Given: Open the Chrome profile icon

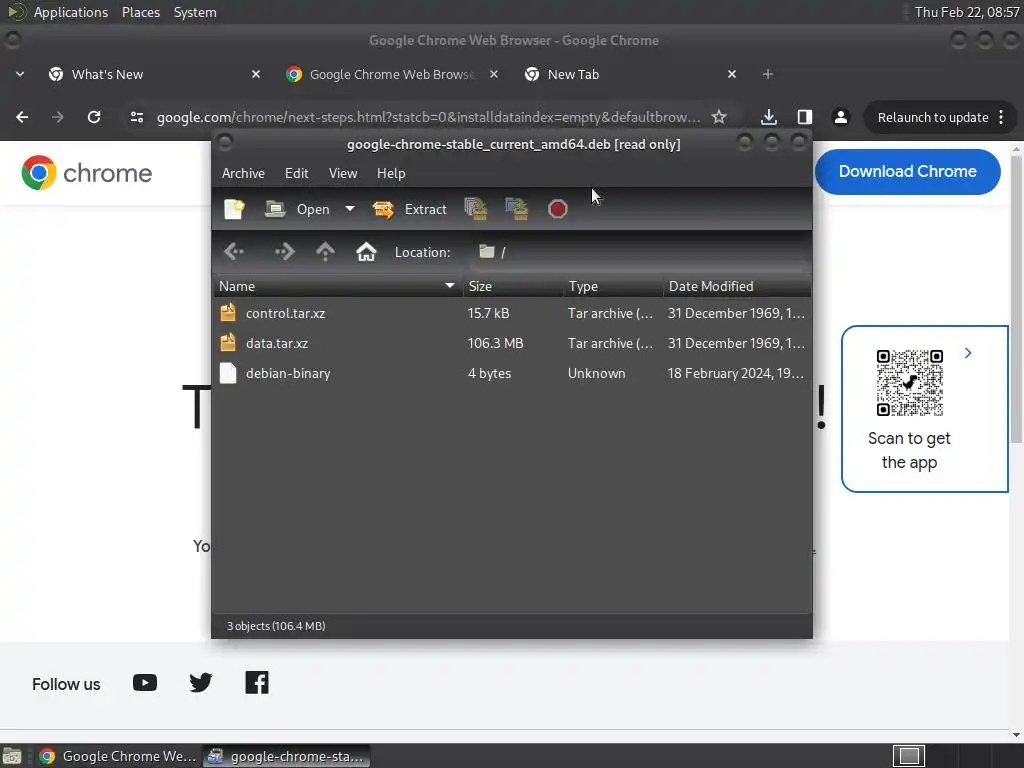Looking at the screenshot, I should [x=840, y=117].
